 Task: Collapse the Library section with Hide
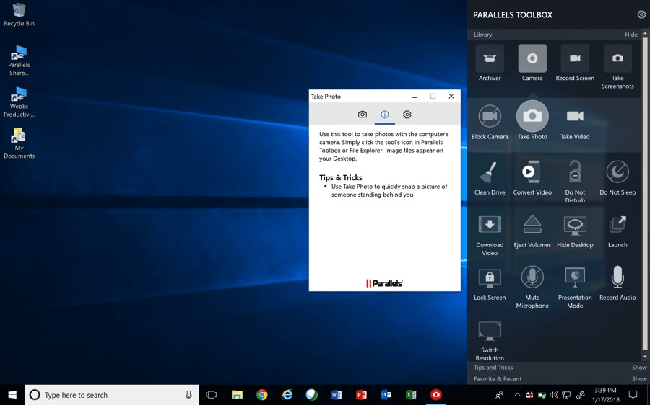point(631,34)
